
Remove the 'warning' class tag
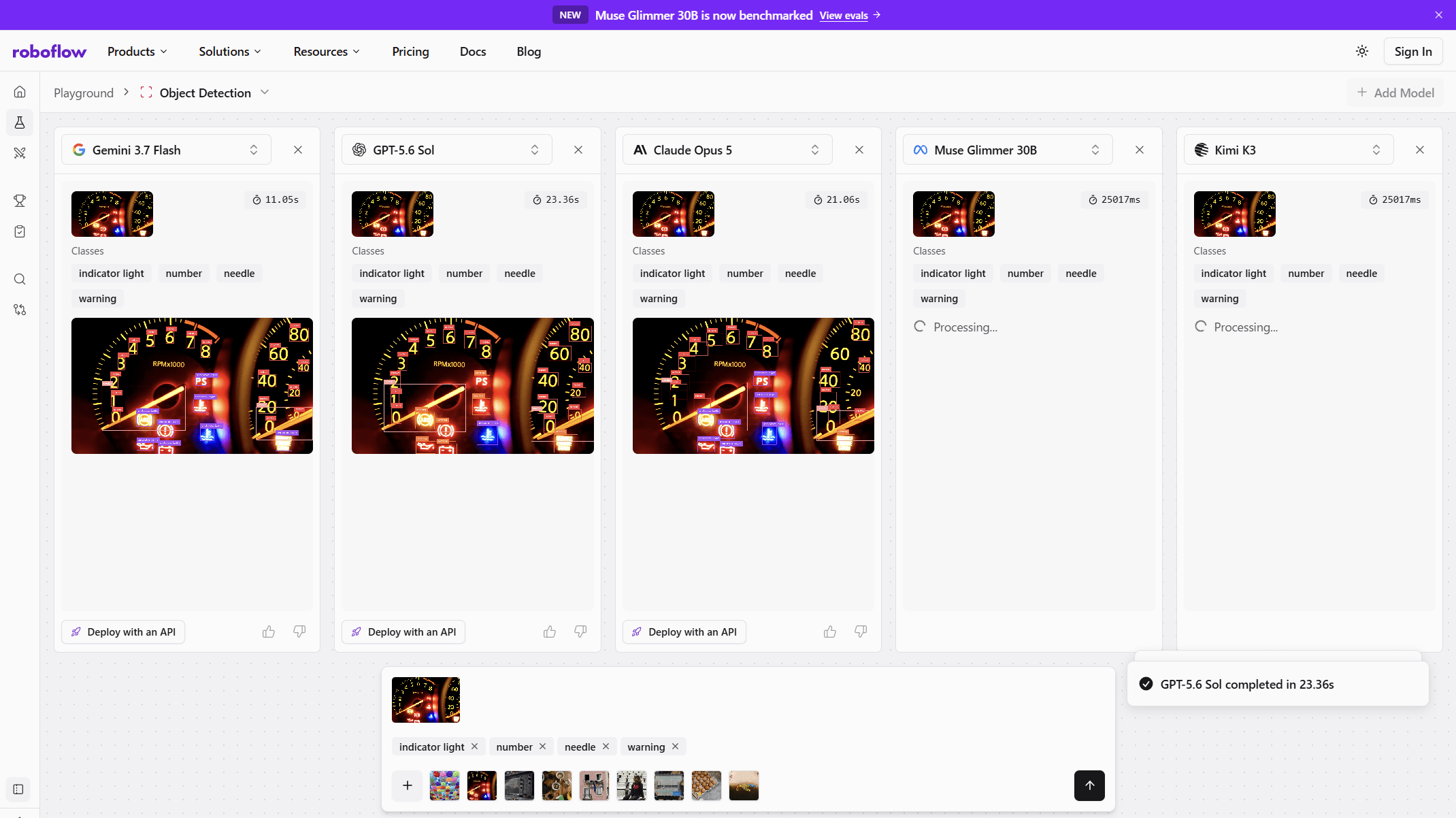tap(675, 747)
